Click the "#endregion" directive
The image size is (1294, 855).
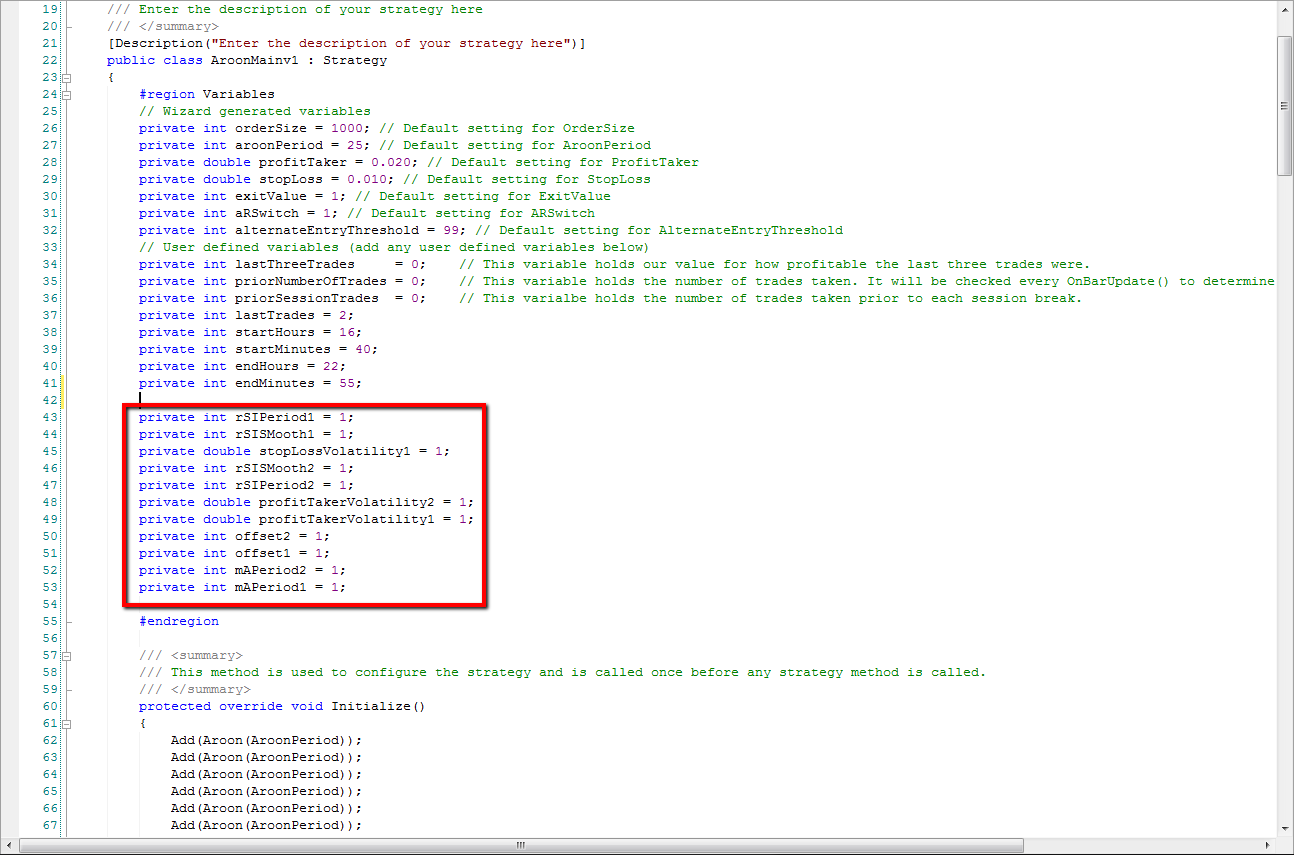pos(178,621)
